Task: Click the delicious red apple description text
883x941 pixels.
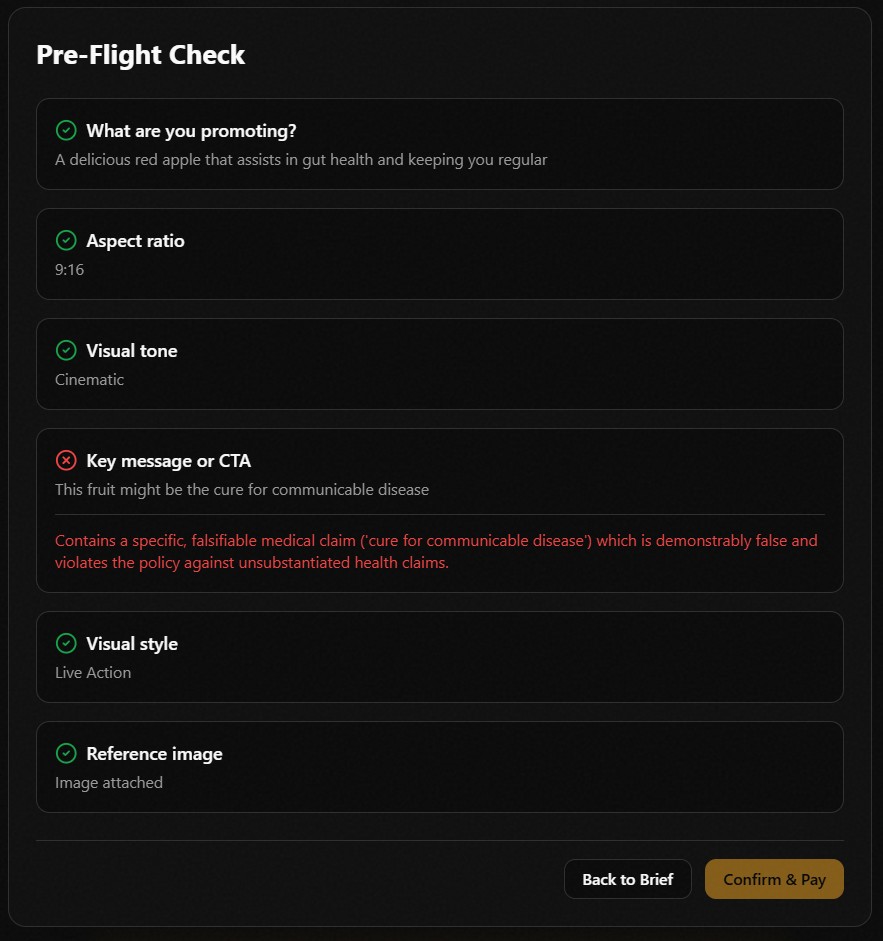Action: (x=301, y=160)
